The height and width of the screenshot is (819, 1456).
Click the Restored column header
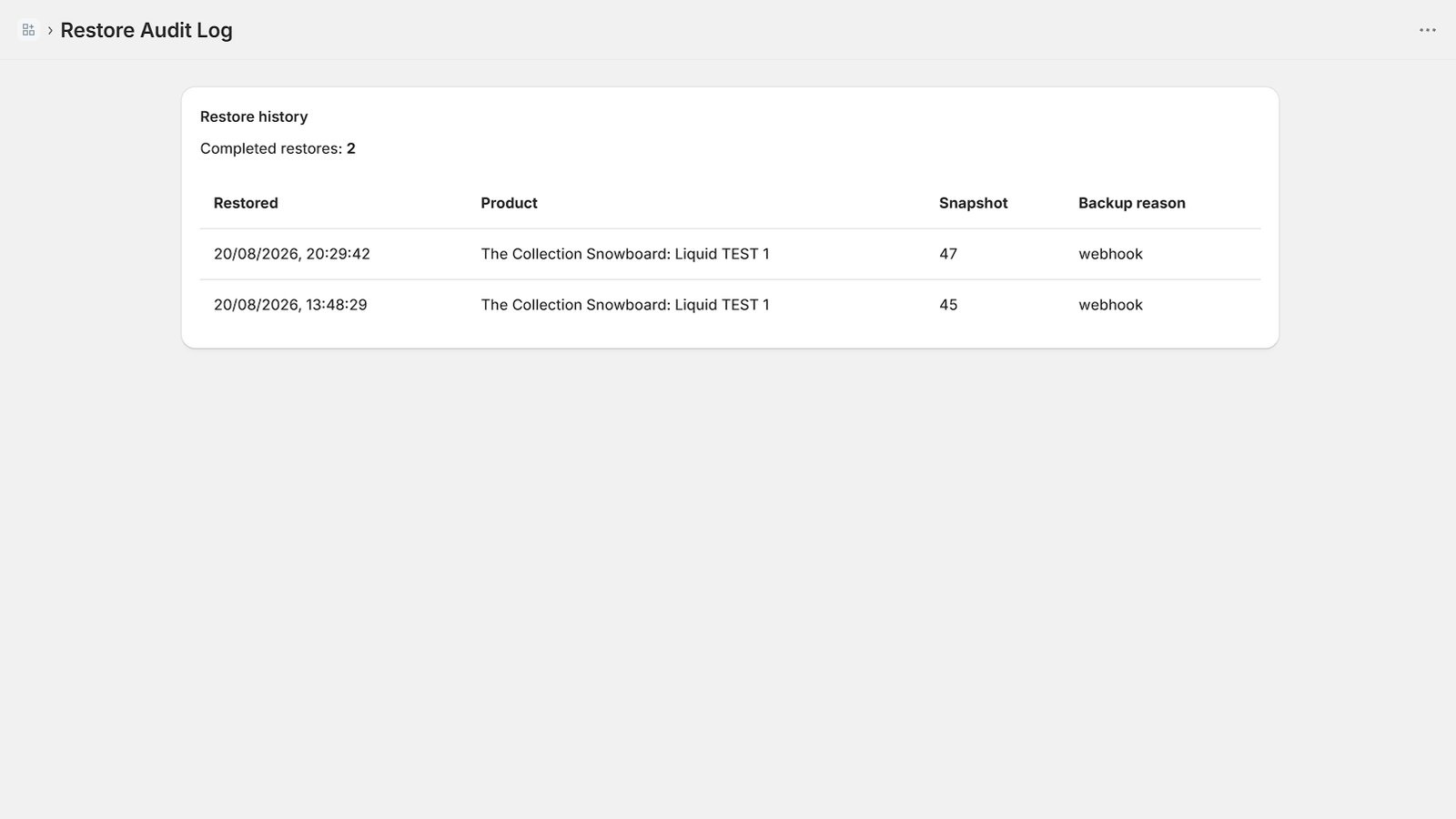pos(246,203)
